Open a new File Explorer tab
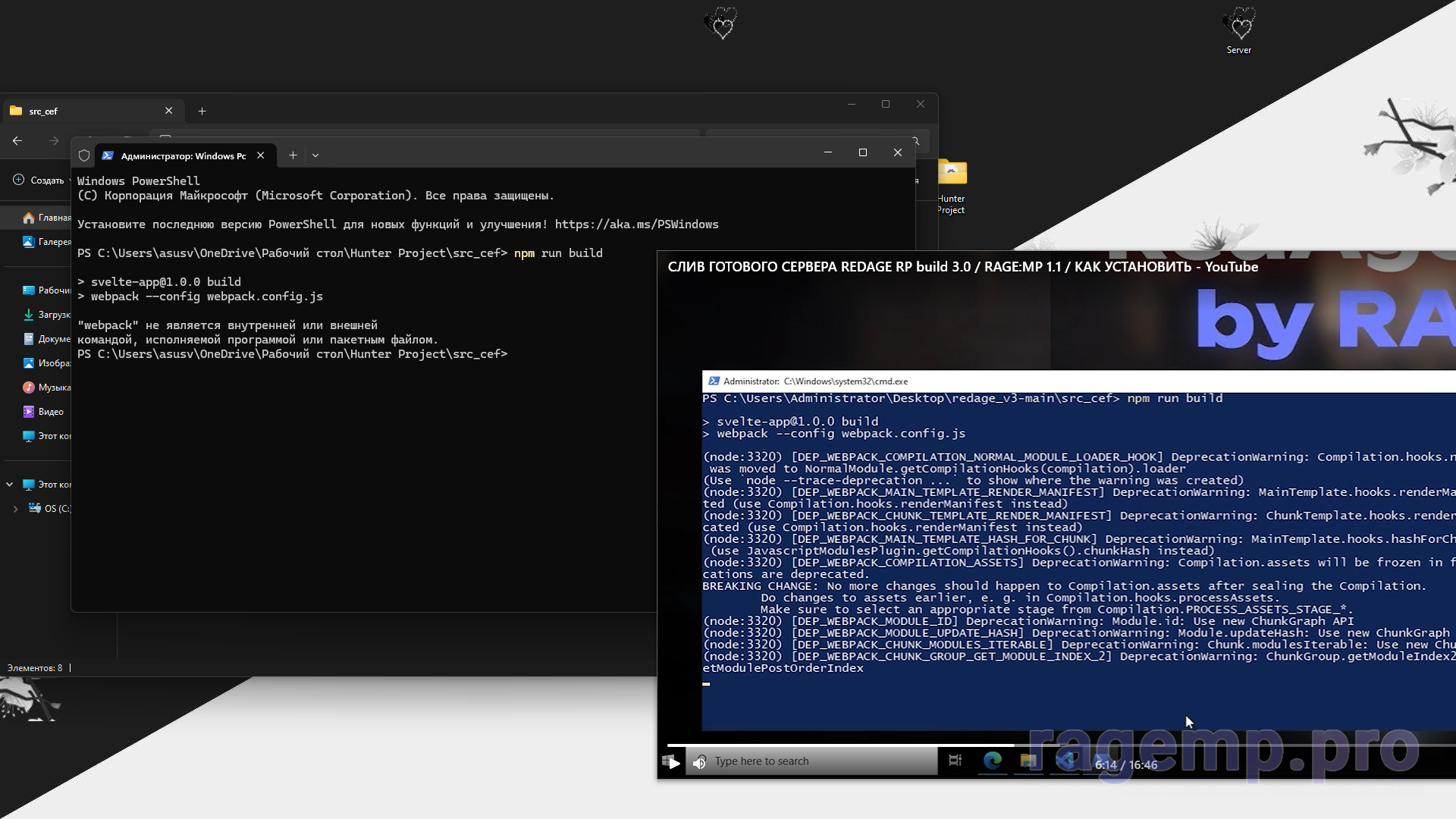This screenshot has width=1456, height=819. [202, 111]
